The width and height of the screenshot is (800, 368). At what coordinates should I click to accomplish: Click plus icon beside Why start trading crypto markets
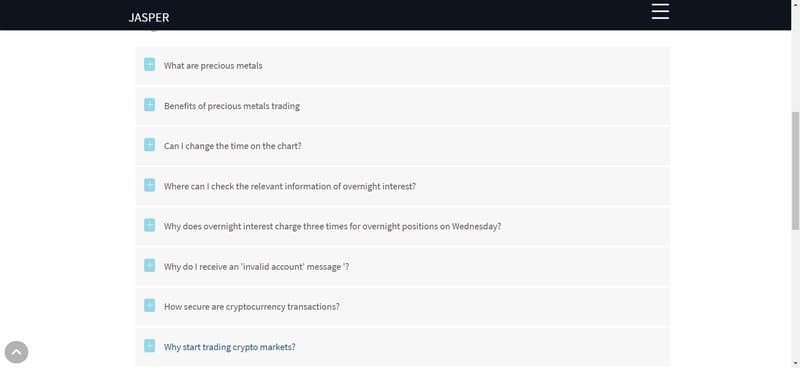tap(149, 346)
